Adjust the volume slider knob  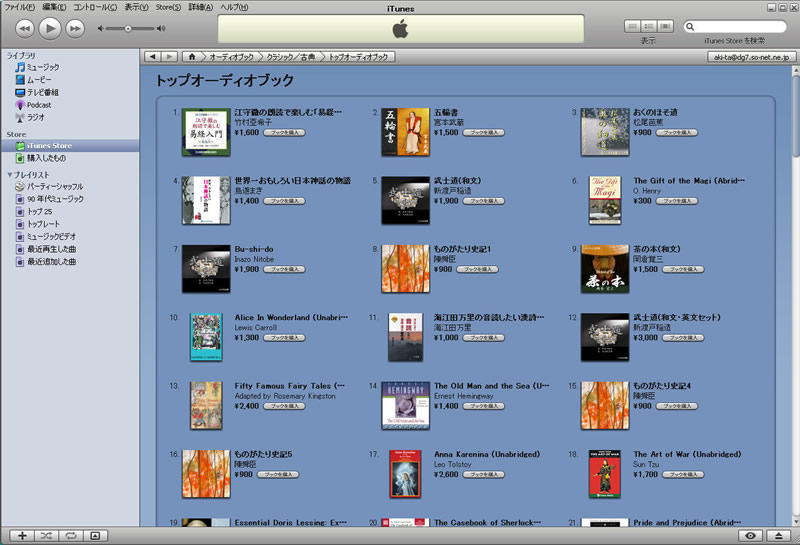coord(128,29)
